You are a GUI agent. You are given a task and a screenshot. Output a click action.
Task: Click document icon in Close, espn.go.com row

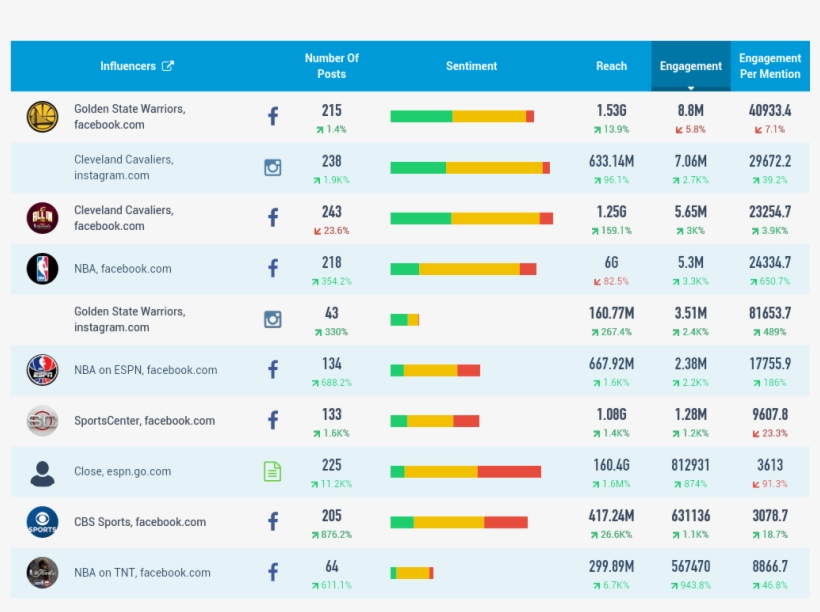pos(272,471)
